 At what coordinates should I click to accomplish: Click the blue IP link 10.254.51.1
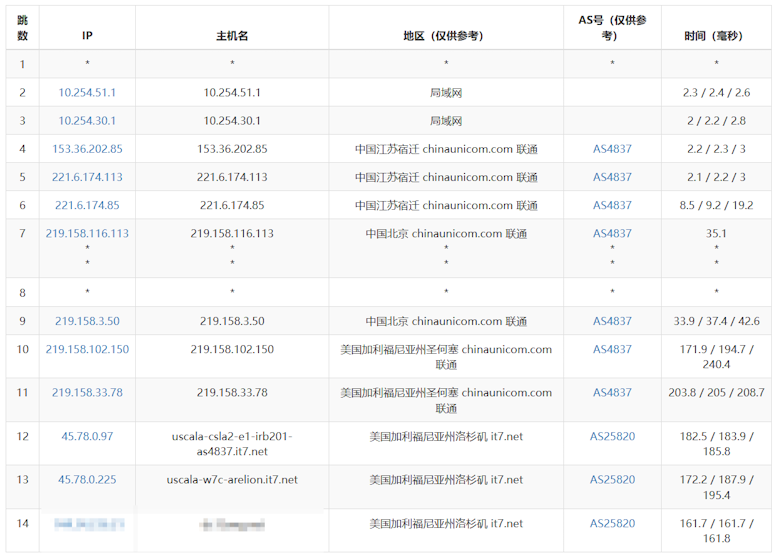87,92
